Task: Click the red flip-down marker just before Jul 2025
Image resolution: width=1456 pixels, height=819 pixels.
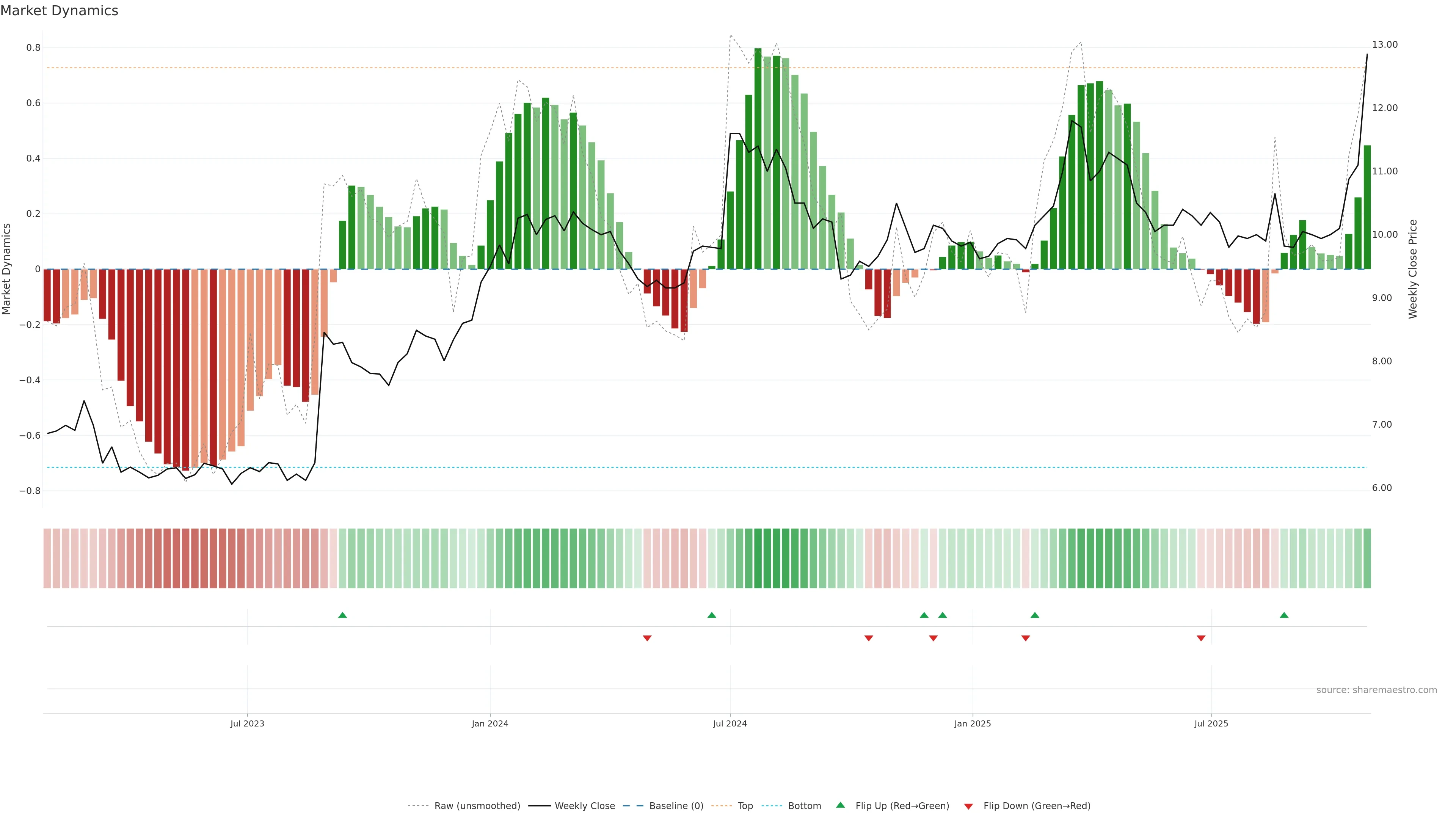Action: (1201, 638)
